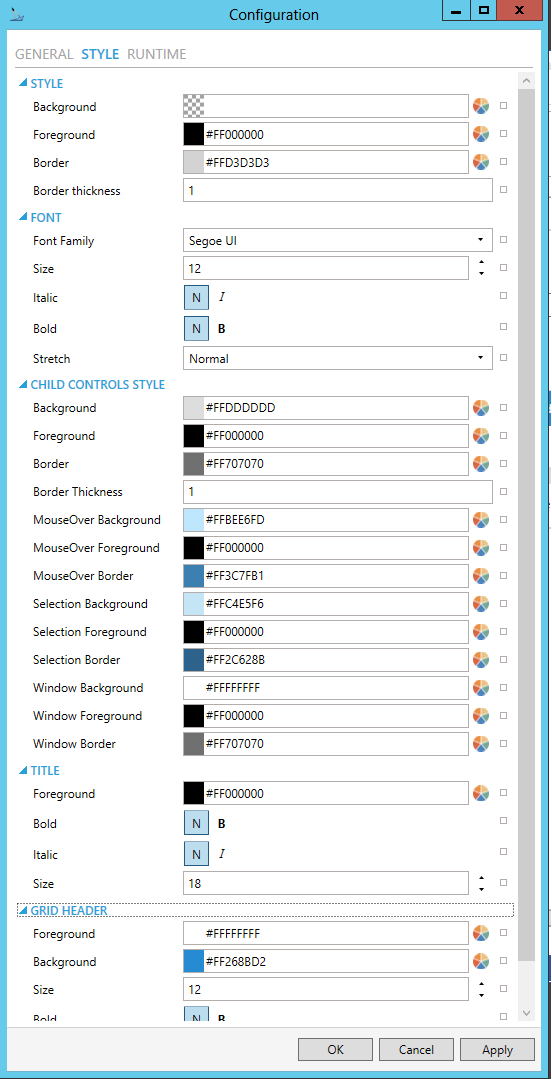Toggle the Font Bold N button

tap(196, 328)
